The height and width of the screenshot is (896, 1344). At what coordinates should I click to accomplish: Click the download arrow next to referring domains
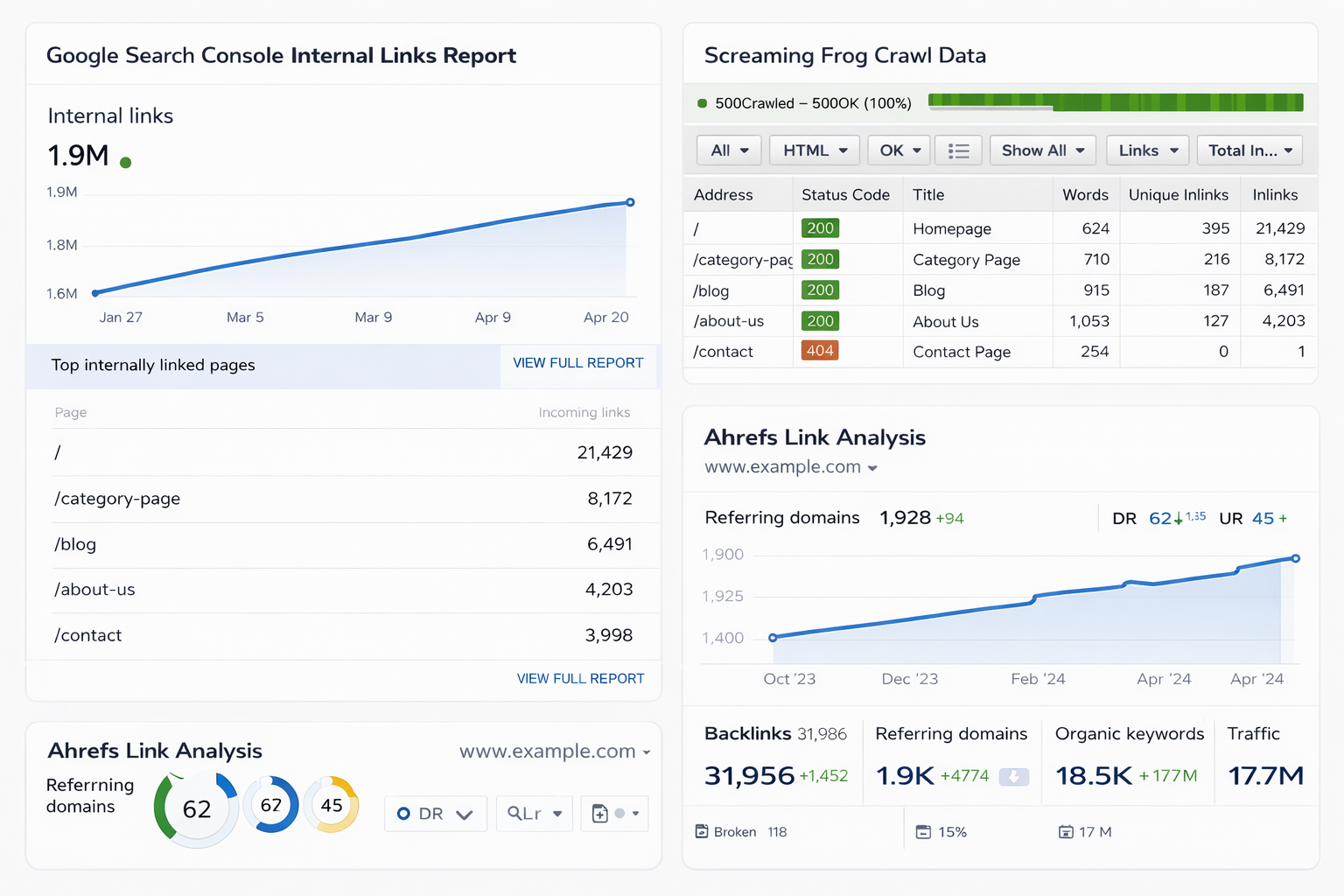[x=1013, y=776]
